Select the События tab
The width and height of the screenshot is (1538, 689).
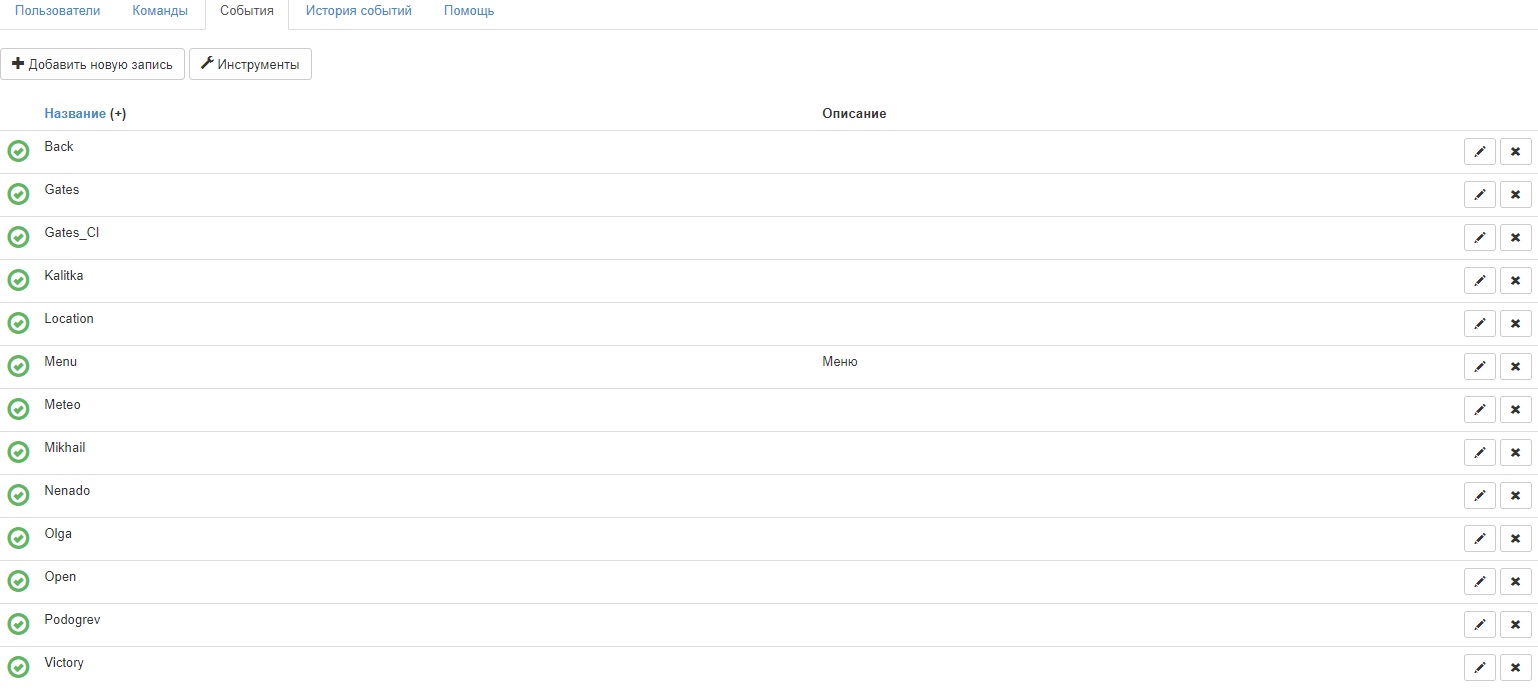coord(246,11)
